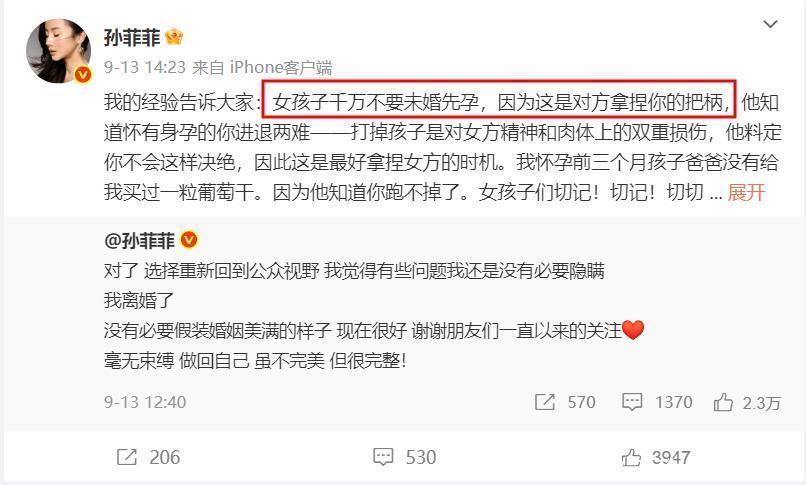Open the 9-13 12:40 original post timestamp
The height and width of the screenshot is (485, 806).
click(x=145, y=402)
